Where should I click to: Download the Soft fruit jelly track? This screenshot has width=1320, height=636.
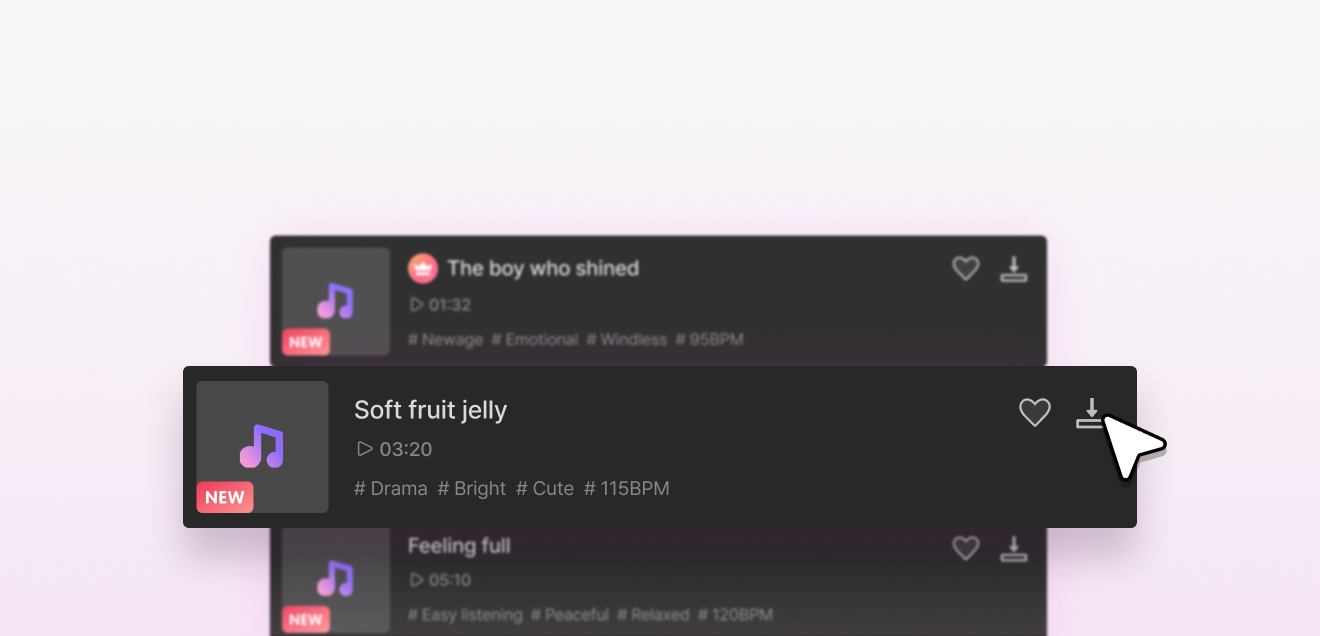(1091, 413)
